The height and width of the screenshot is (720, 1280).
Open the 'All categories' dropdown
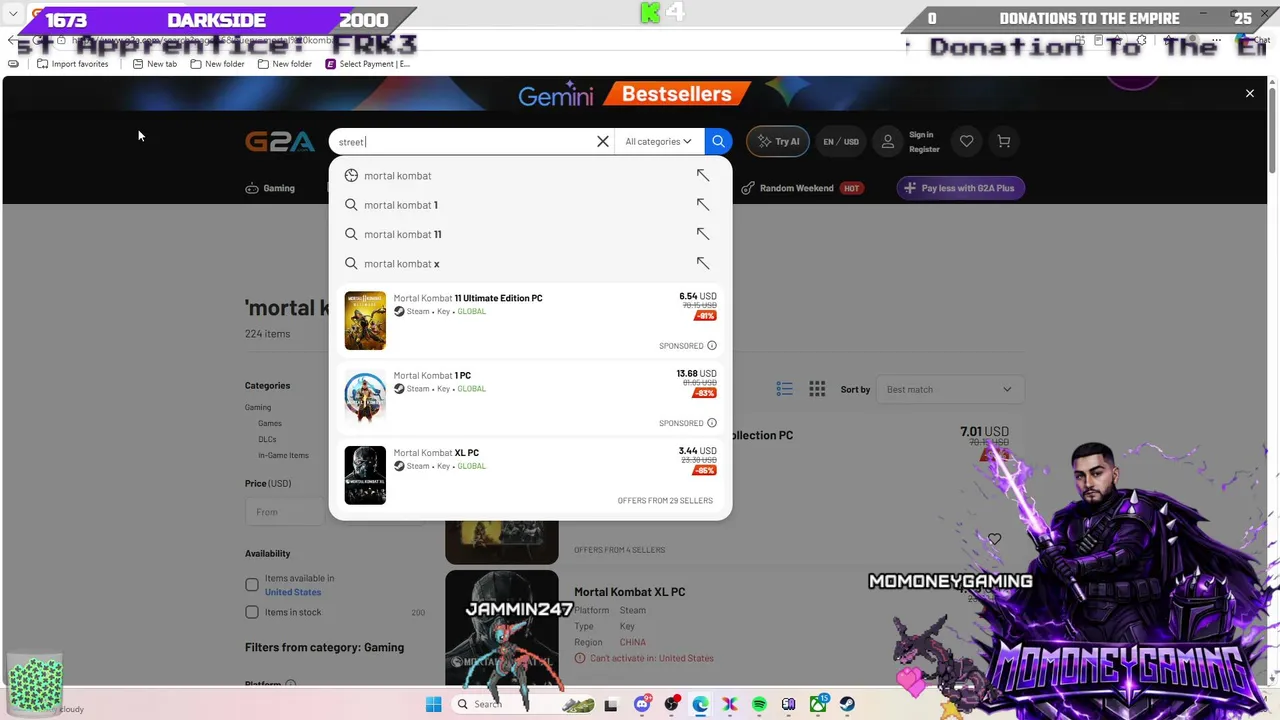click(658, 142)
